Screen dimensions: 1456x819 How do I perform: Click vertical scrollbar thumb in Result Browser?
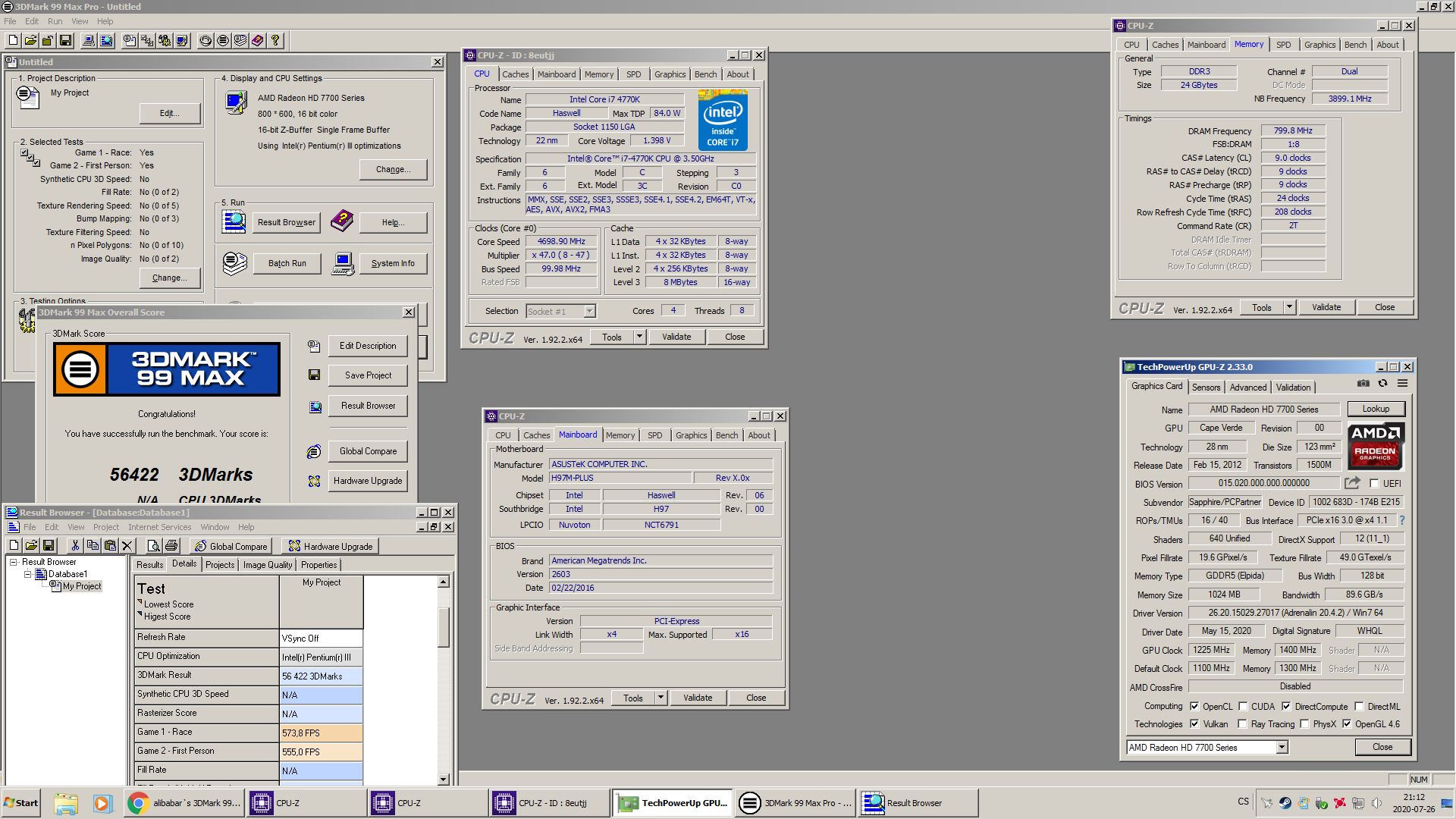pyautogui.click(x=444, y=626)
